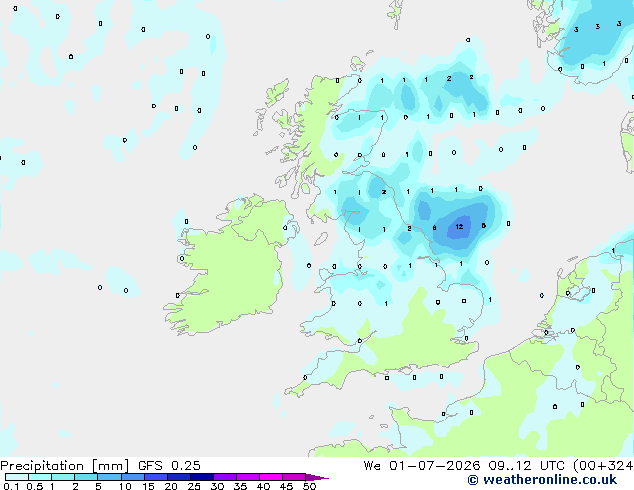
Task: Click the '12' precipitation value on map
Action: pos(459,226)
